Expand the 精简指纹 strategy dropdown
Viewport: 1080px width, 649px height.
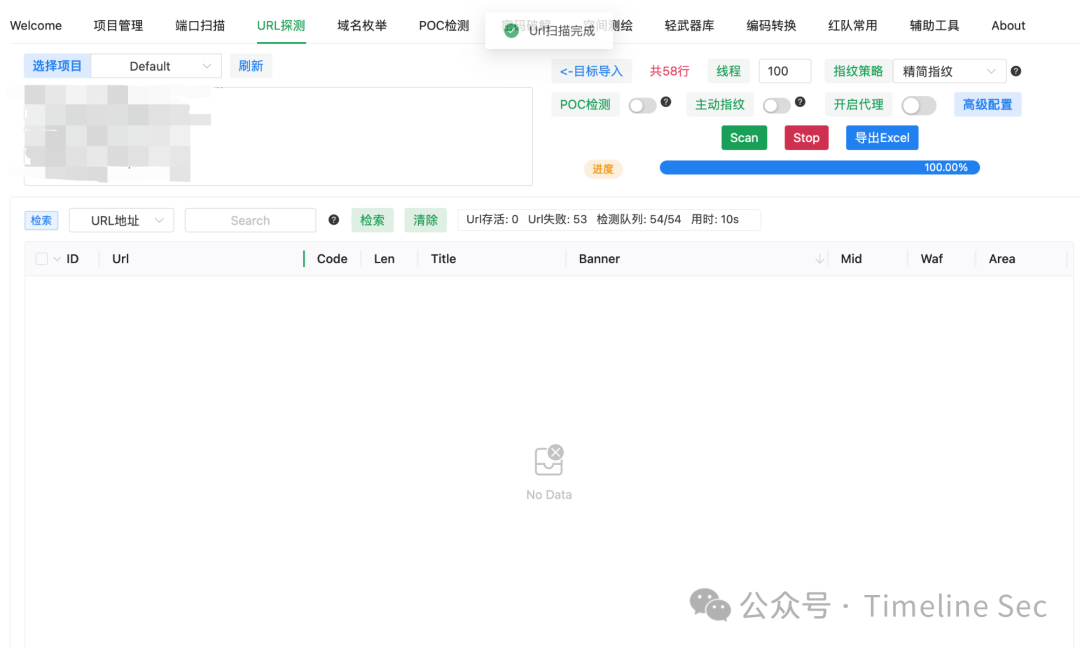click(949, 71)
